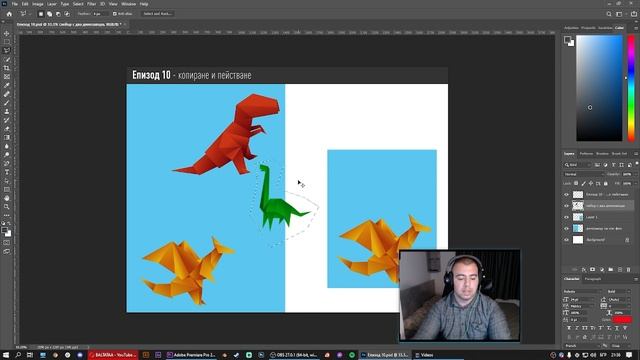Open the layer filter Kind dropdown
Screen dimensions: 640x360
[578, 165]
